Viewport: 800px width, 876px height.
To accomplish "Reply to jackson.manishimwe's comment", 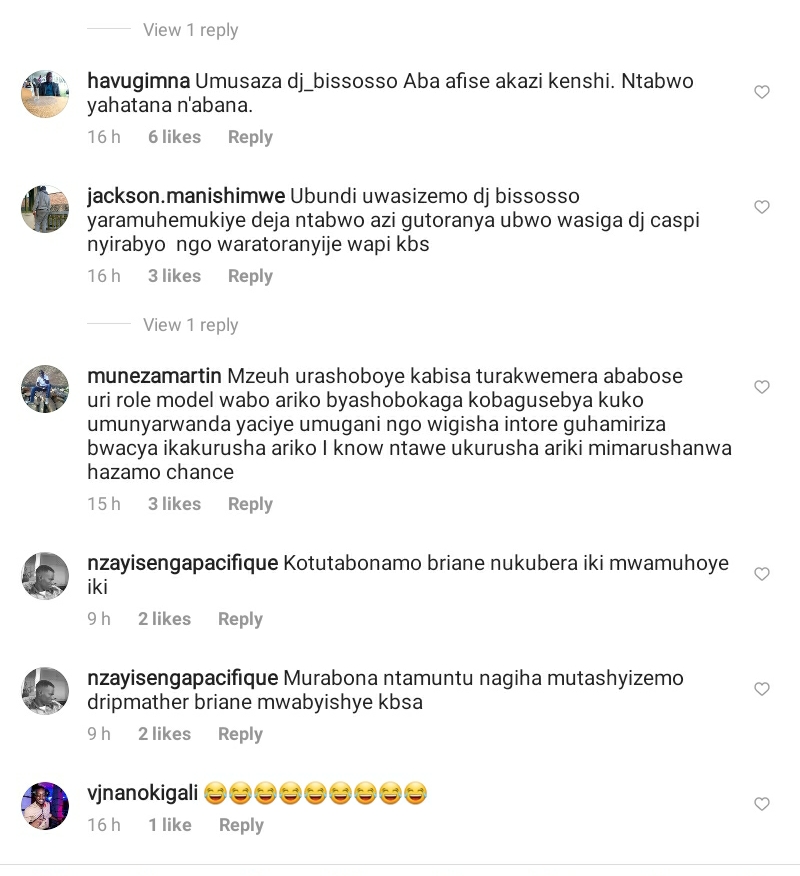I will [x=250, y=276].
